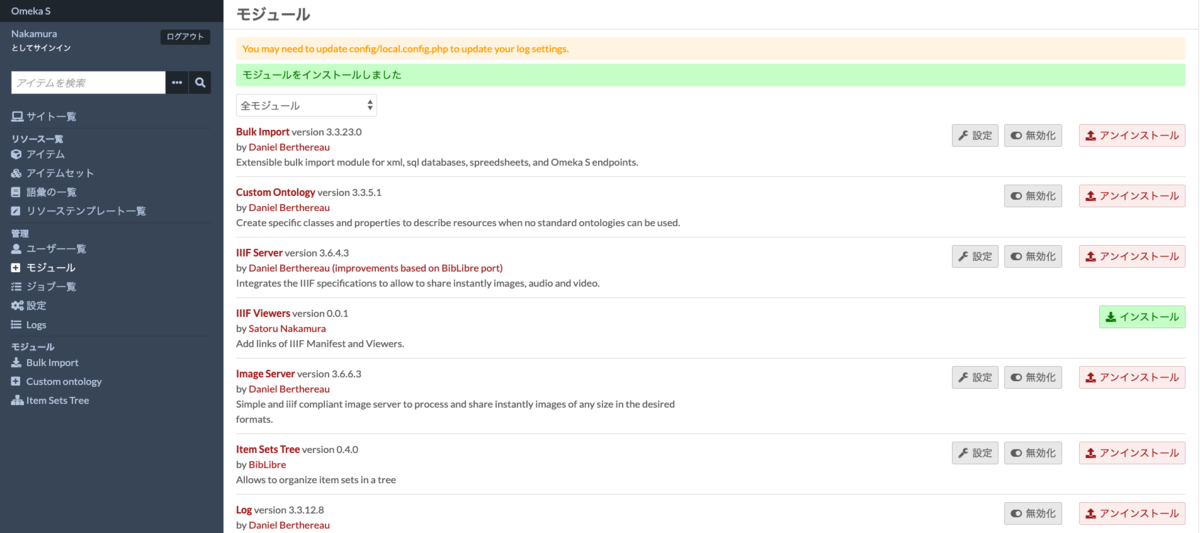This screenshot has width=1200, height=533.
Task: Open アイテム in the sidebar
Action: point(38,154)
